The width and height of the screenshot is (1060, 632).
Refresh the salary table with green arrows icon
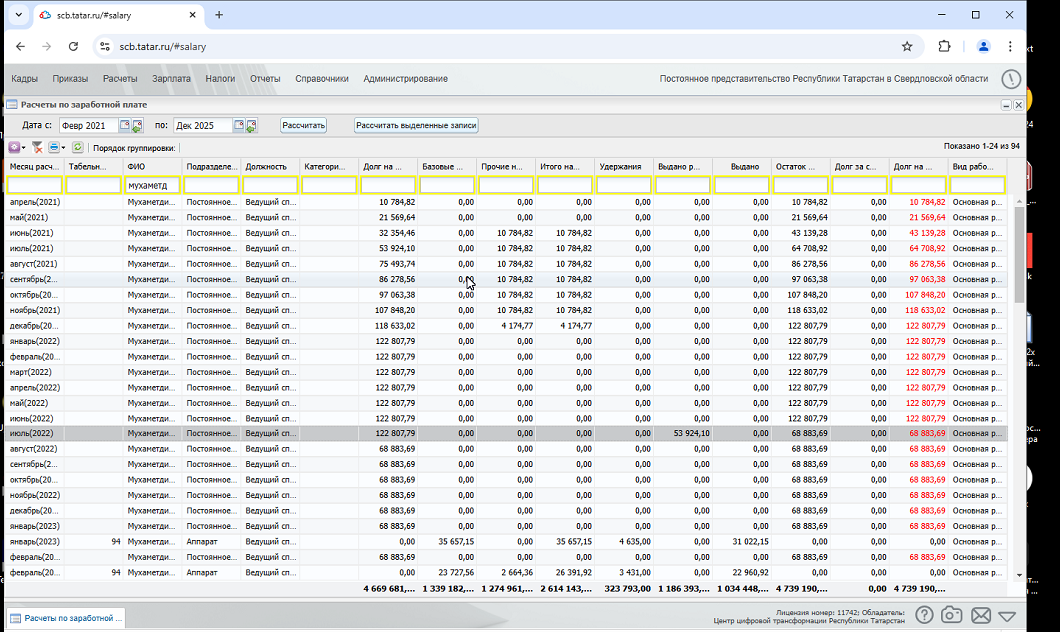(x=78, y=147)
